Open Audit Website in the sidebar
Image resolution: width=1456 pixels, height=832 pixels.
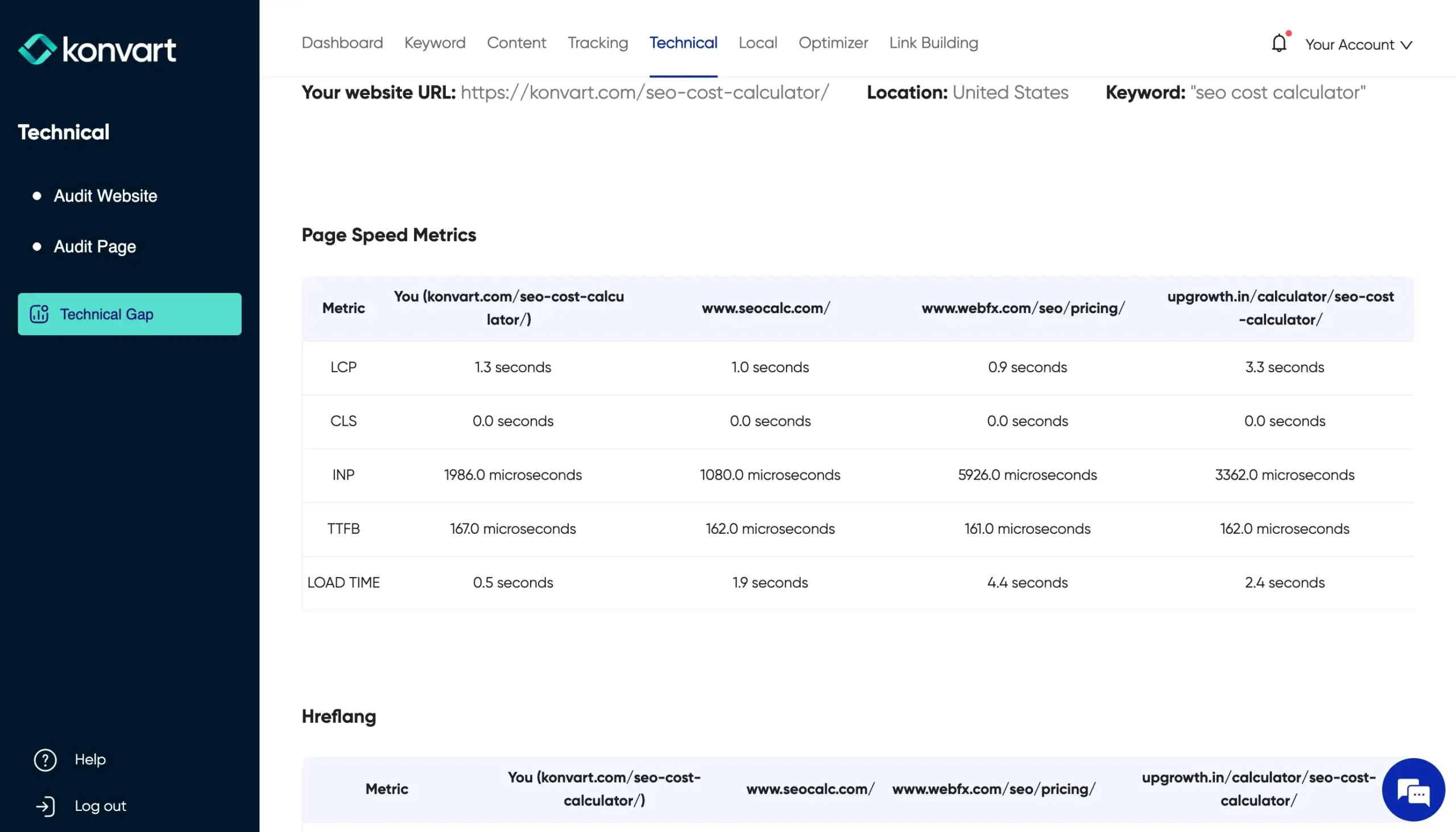(x=105, y=196)
